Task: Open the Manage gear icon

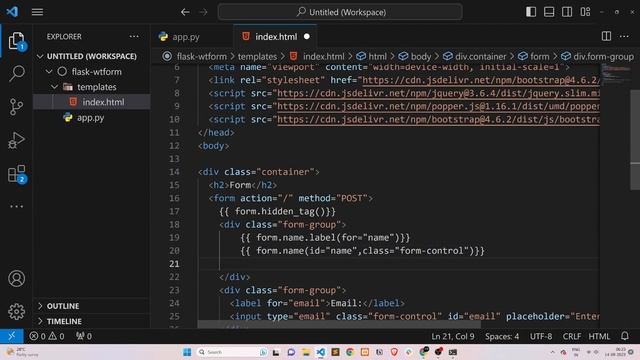Action: [x=16, y=312]
